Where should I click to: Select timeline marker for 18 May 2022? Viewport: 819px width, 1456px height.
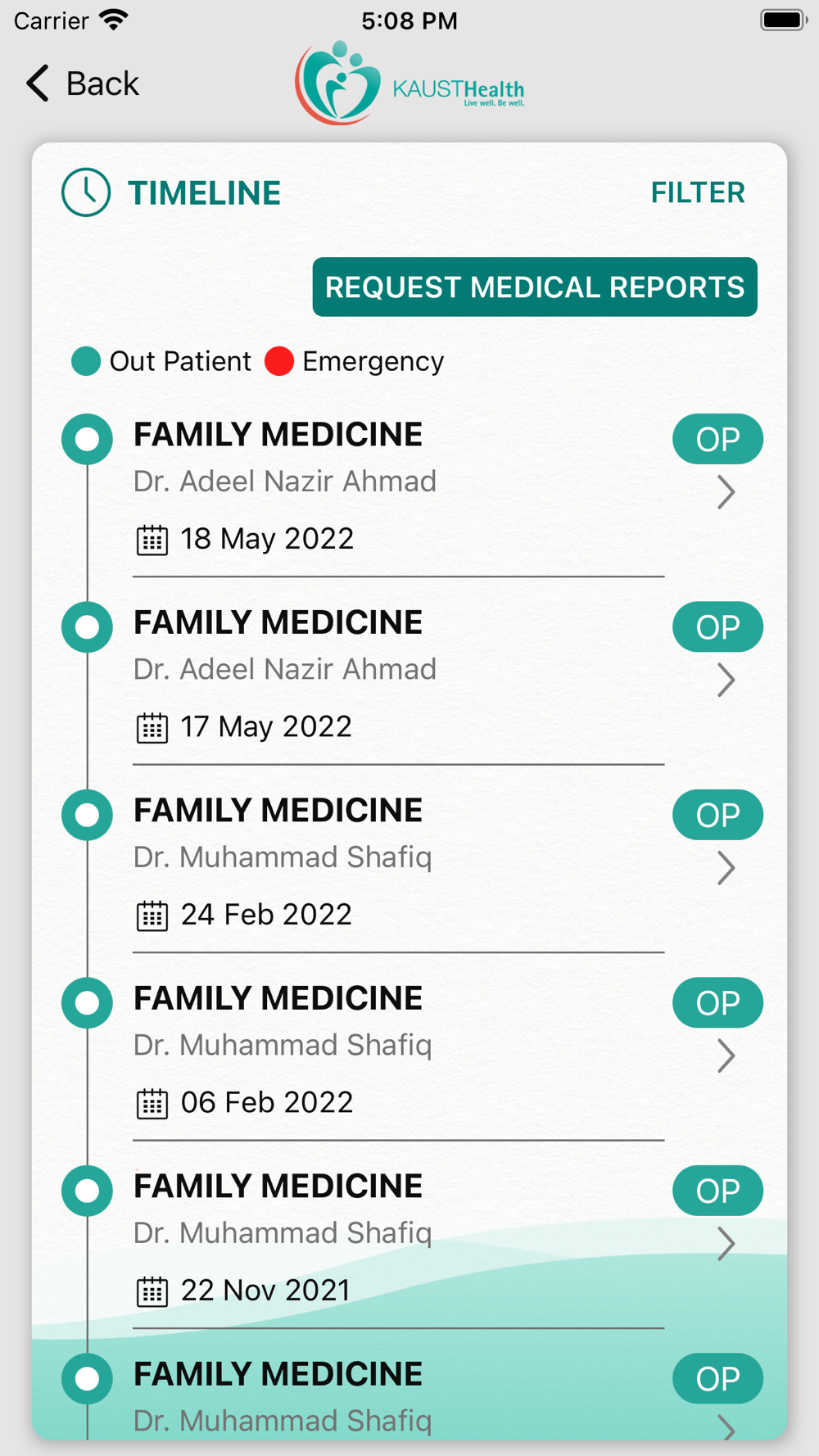[x=87, y=439]
